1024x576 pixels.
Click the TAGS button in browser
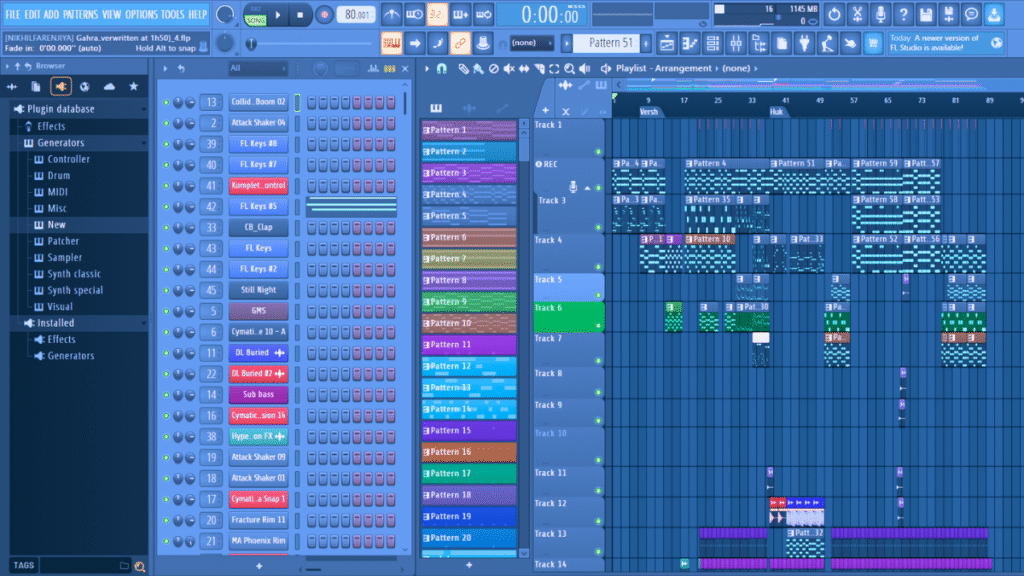coord(24,566)
